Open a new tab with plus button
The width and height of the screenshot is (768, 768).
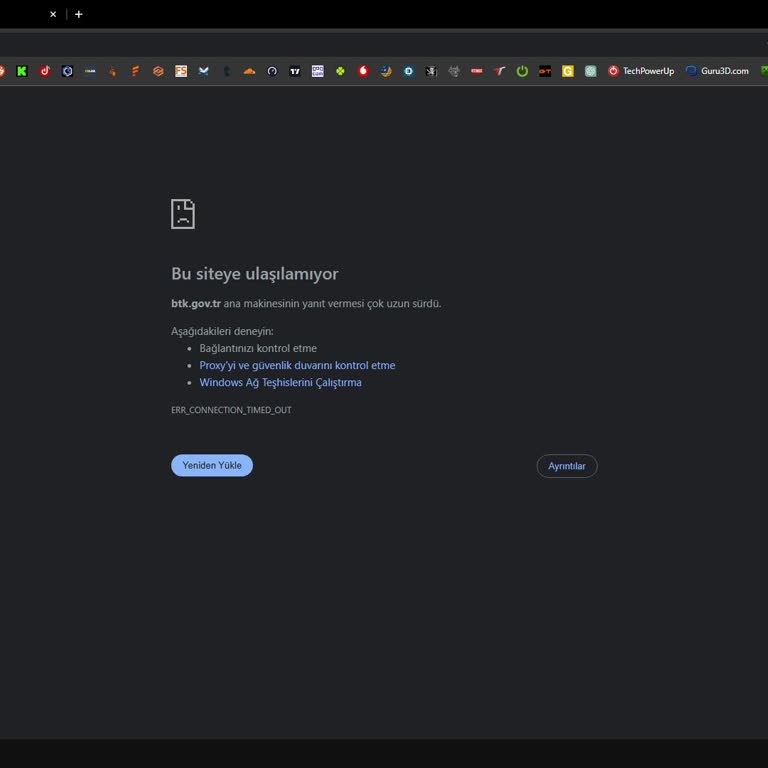[x=78, y=14]
